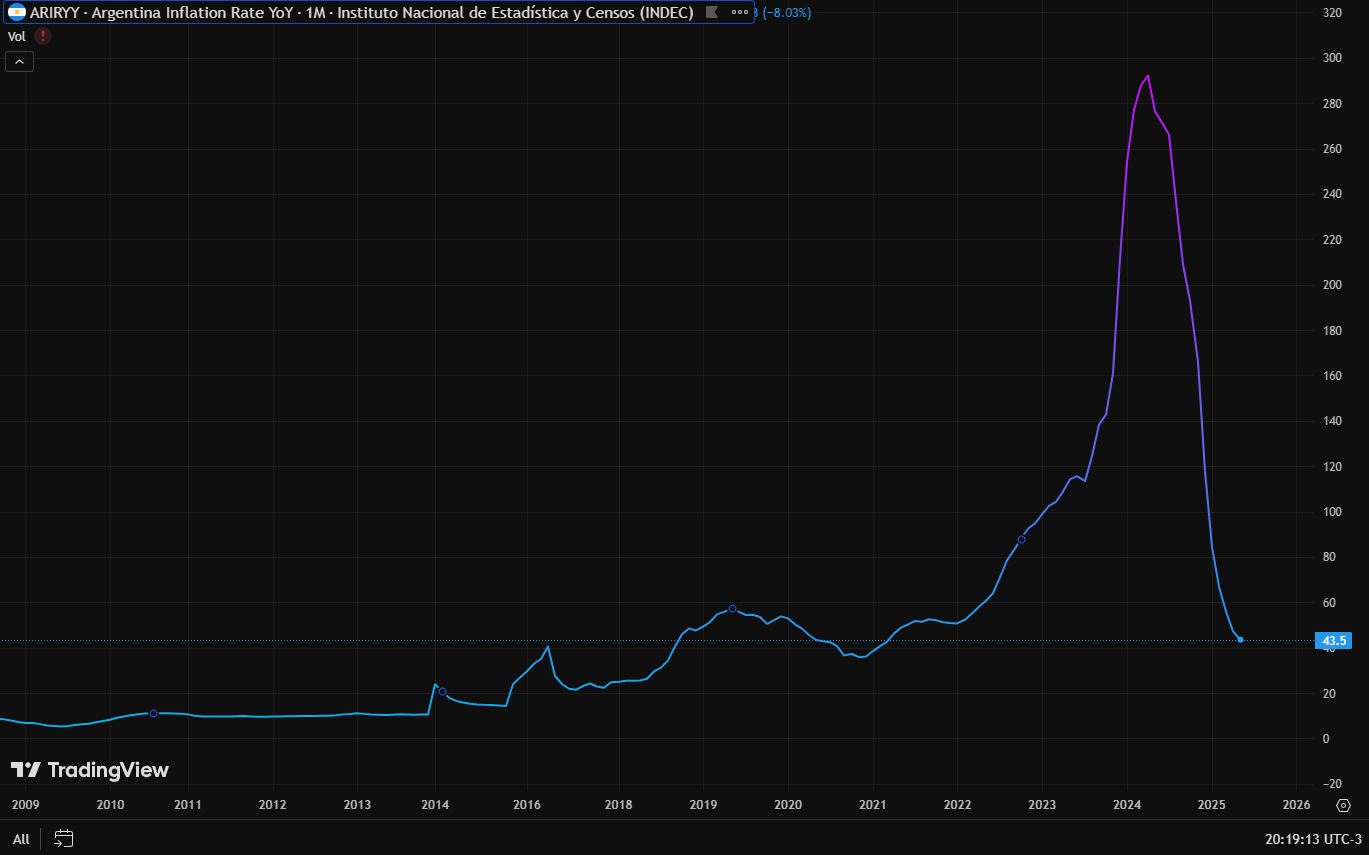This screenshot has height=855, width=1369.
Task: Click the 2018 time axis label
Action: point(619,805)
